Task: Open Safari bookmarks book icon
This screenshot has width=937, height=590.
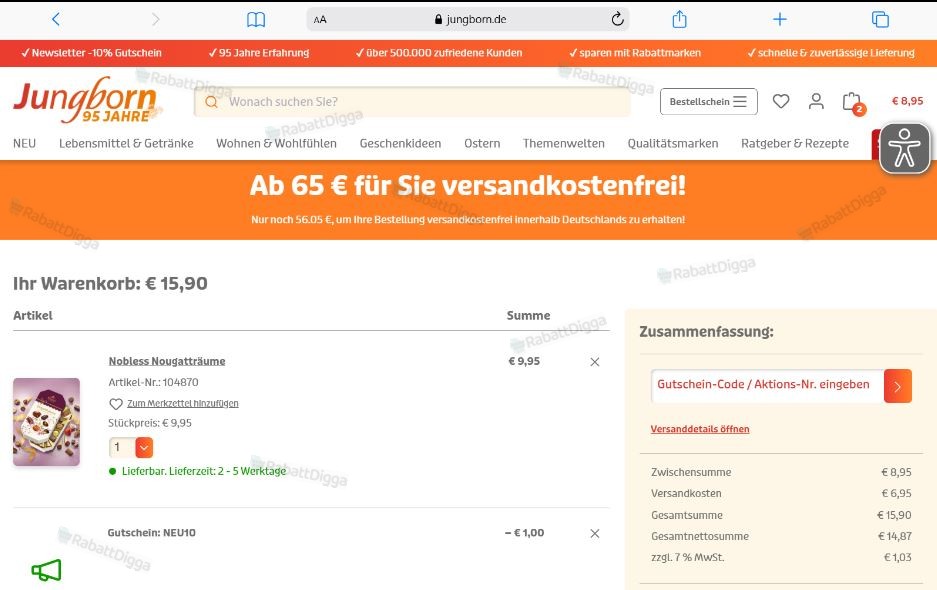Action: pos(256,20)
